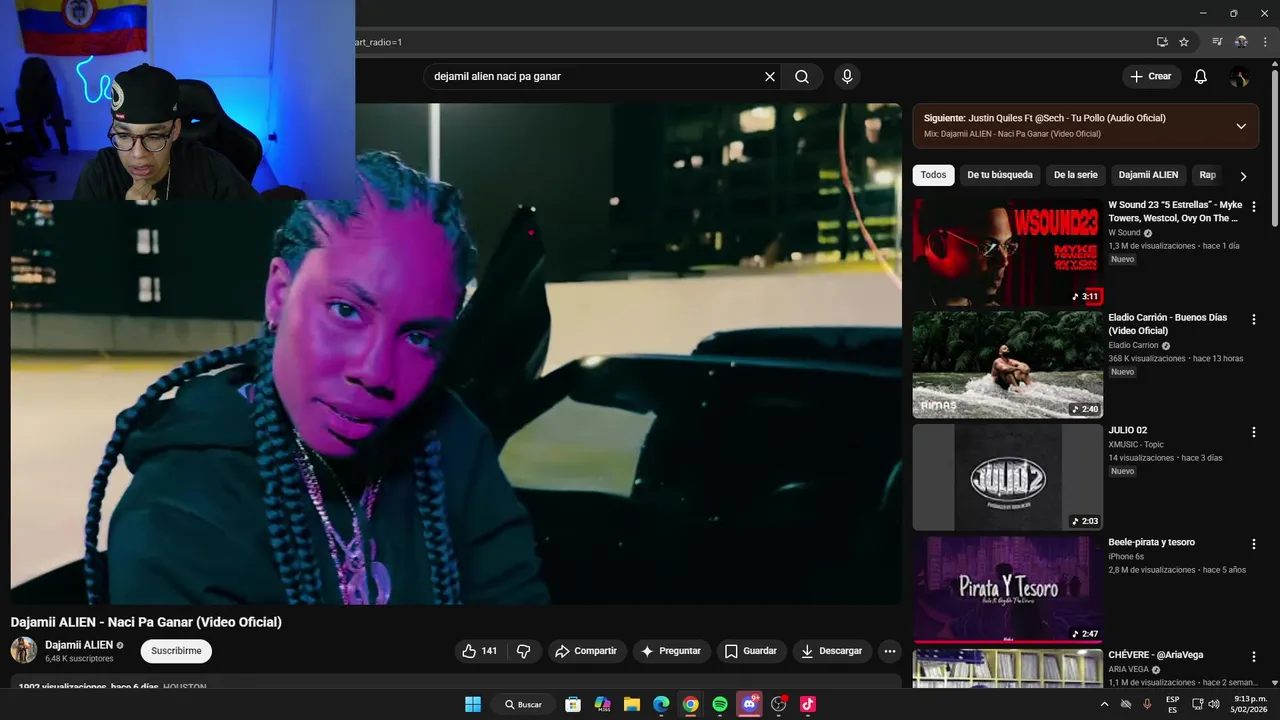Open Microsoft Store from the taskbar
The height and width of the screenshot is (720, 1280).
pos(573,704)
